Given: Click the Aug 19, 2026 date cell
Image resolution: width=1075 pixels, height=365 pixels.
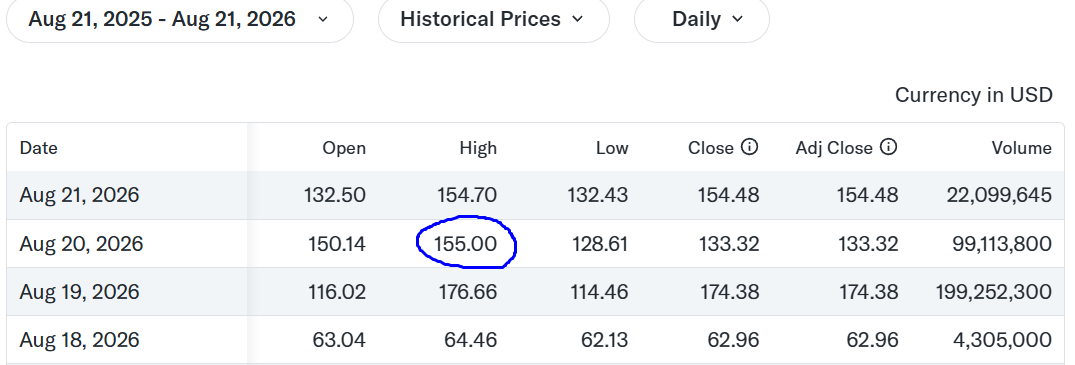Looking at the screenshot, I should (x=79, y=292).
